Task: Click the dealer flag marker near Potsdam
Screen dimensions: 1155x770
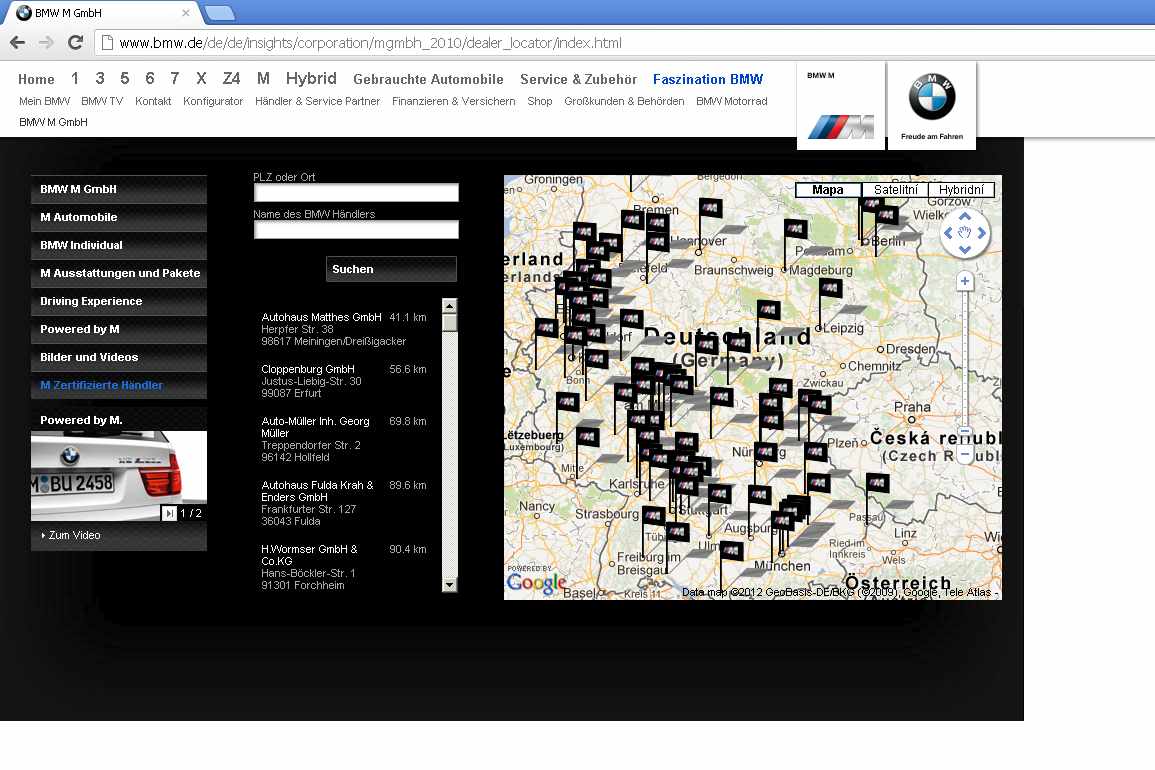Action: (x=795, y=229)
